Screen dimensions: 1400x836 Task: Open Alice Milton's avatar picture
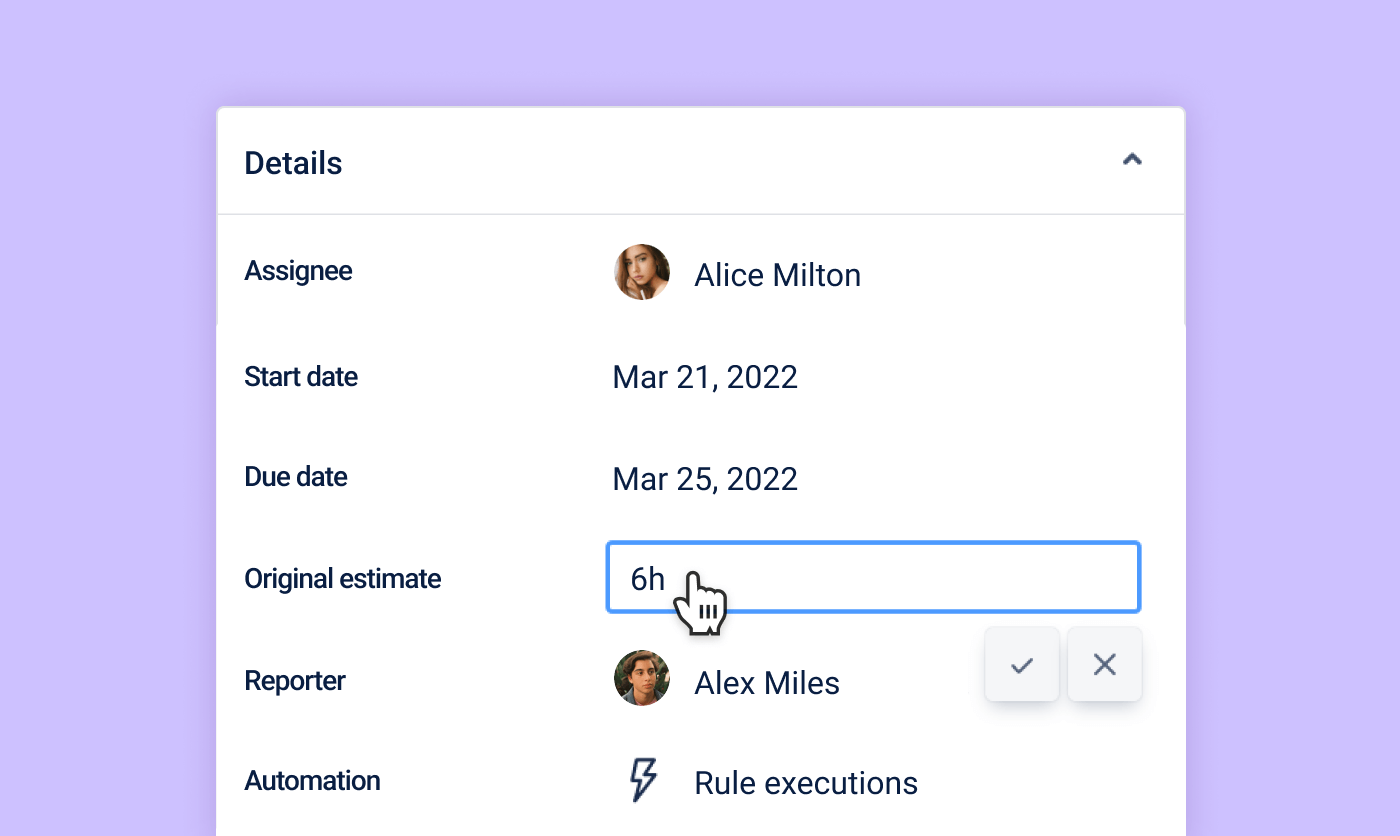click(642, 272)
